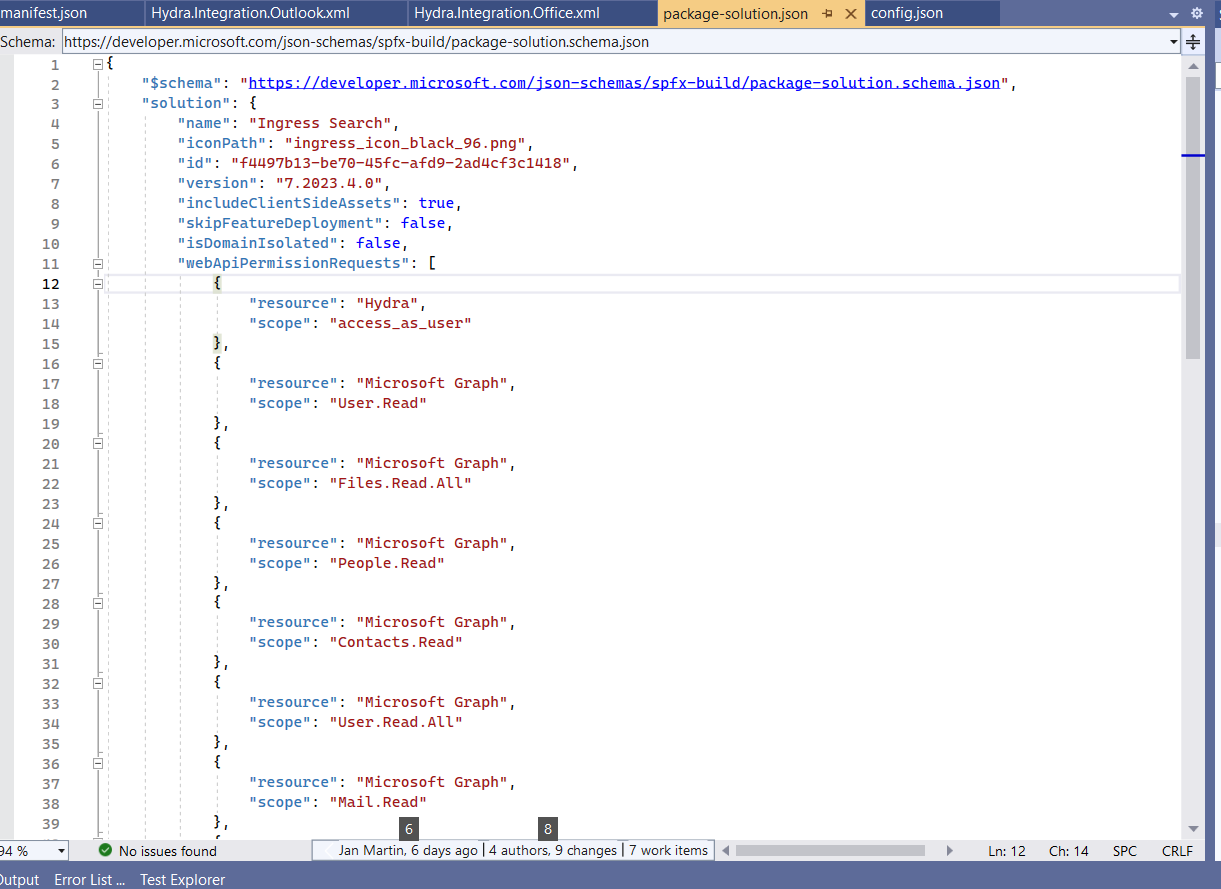Open editor options via the gear icon
Screen dimensions: 1221x889
pos(1196,12)
